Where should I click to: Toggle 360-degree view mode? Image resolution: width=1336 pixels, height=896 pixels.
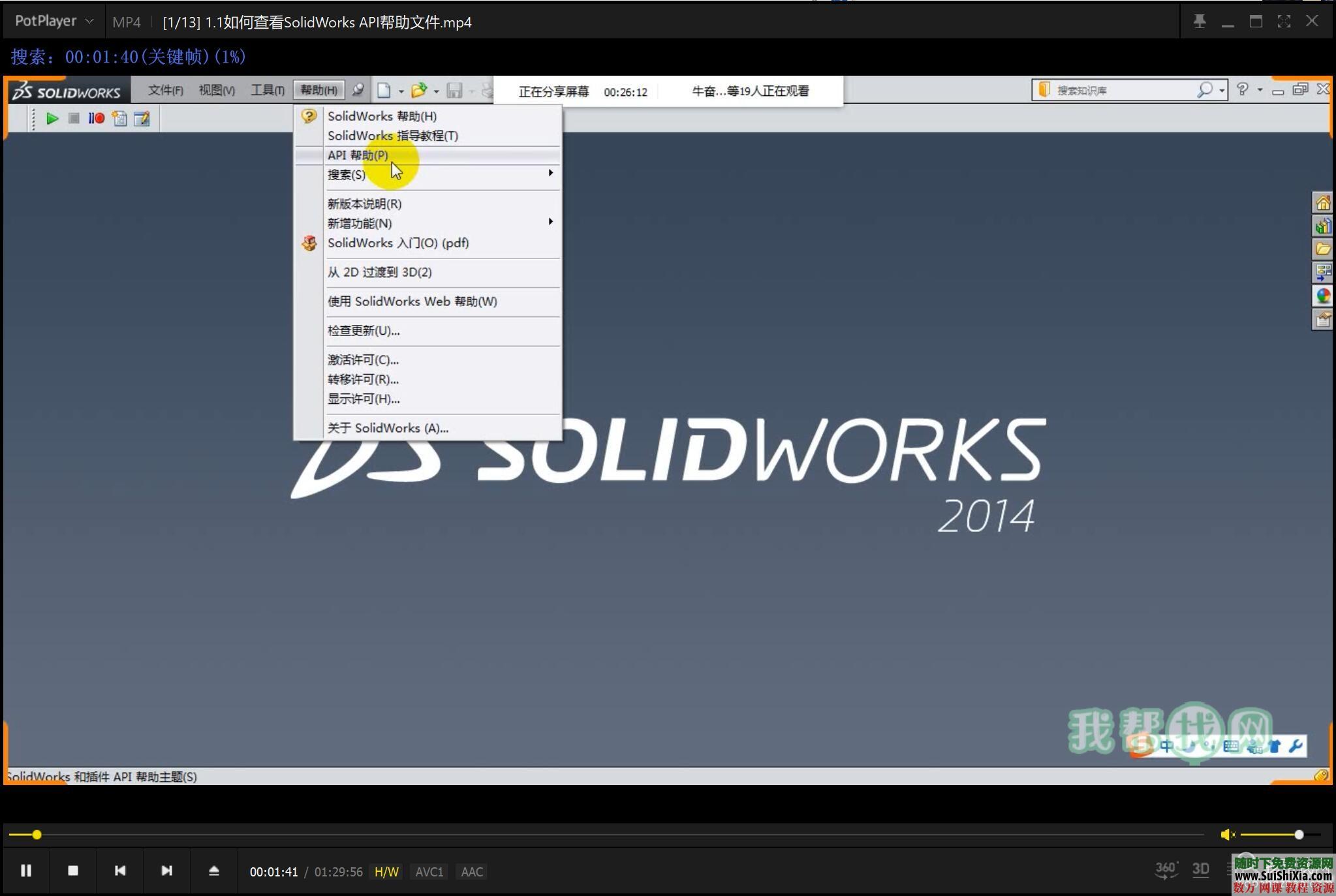[1166, 868]
